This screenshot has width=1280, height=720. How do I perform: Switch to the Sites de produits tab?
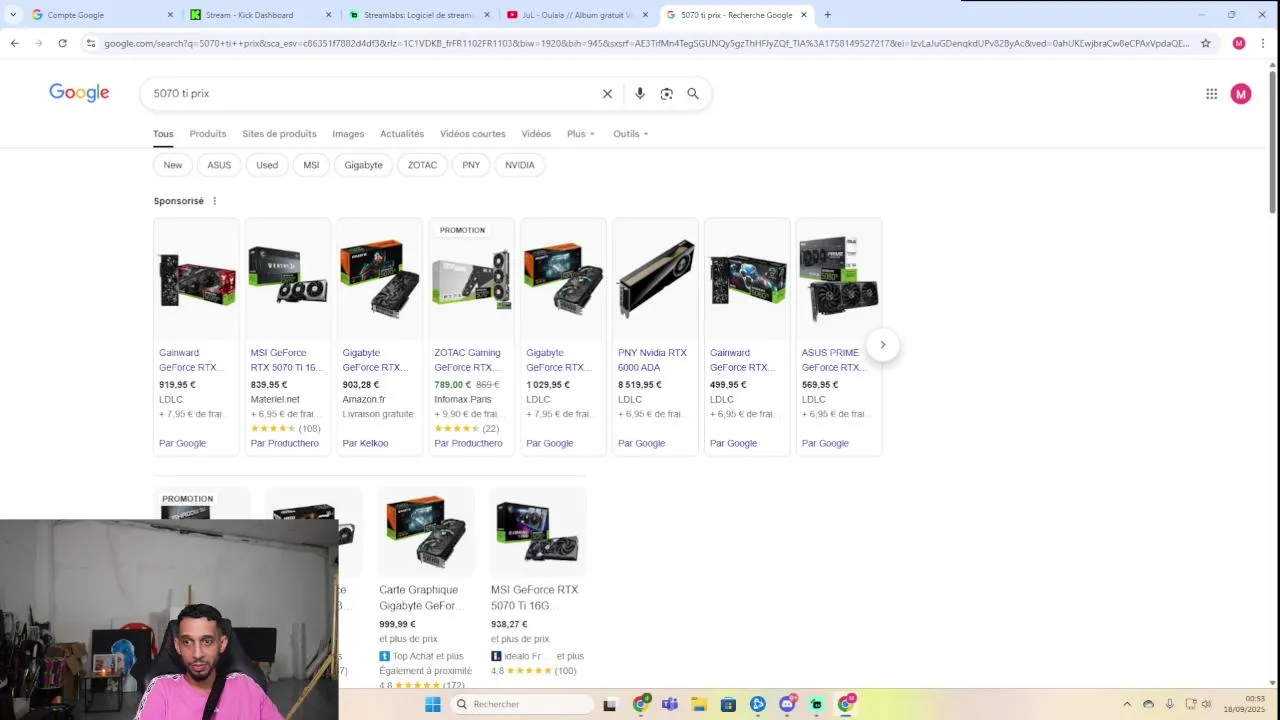pos(279,134)
